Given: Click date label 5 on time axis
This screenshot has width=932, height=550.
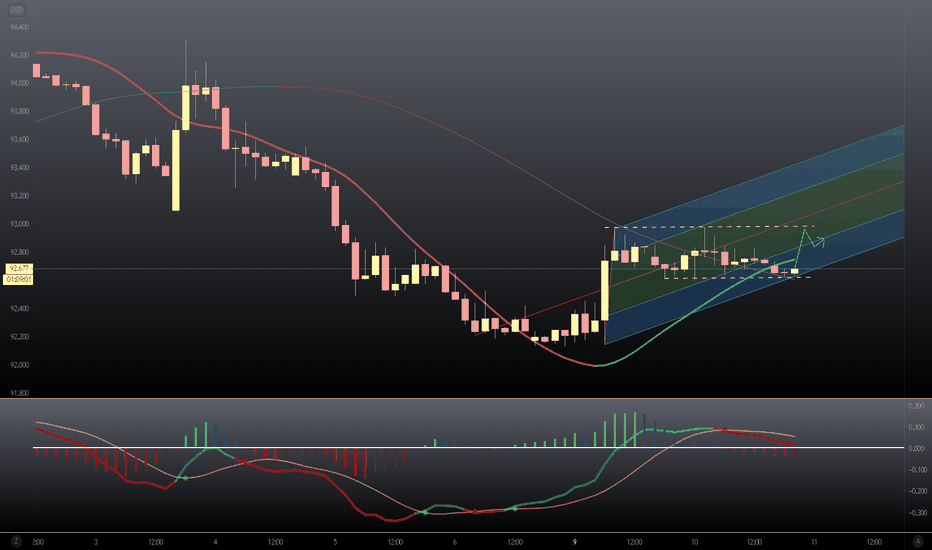Looking at the screenshot, I should 335,542.
